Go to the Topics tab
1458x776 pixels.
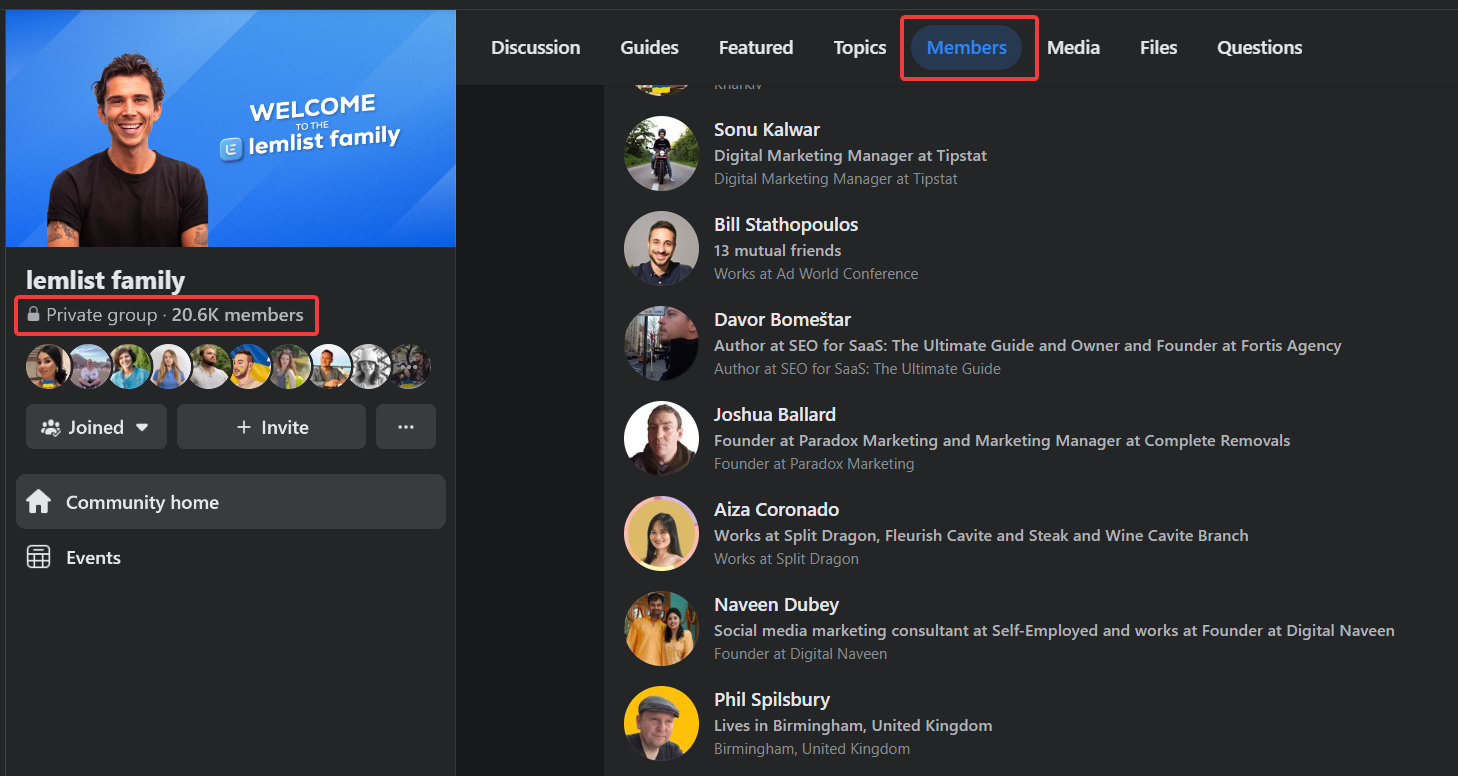859,47
